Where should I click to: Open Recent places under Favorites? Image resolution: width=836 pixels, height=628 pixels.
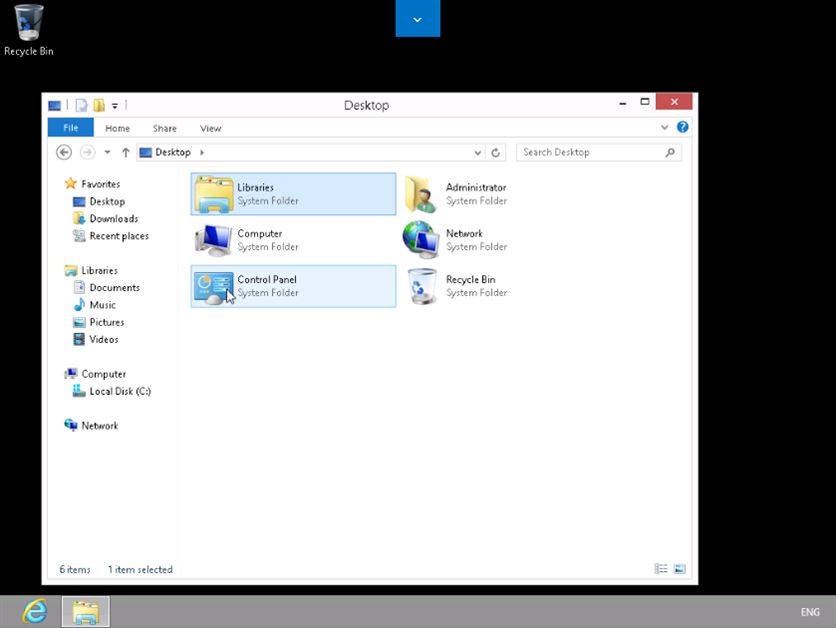coord(119,236)
